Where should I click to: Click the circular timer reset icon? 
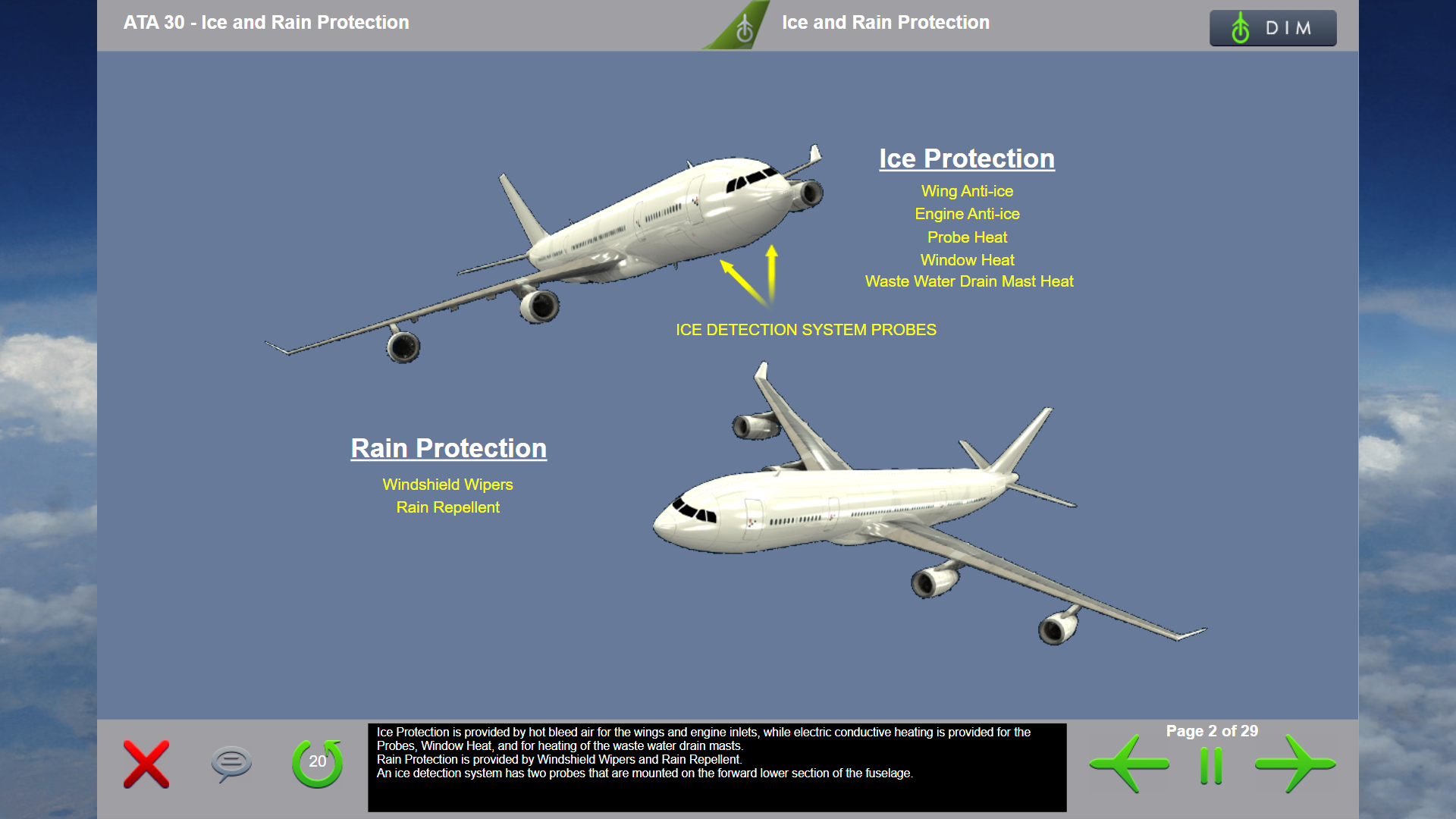point(317,763)
